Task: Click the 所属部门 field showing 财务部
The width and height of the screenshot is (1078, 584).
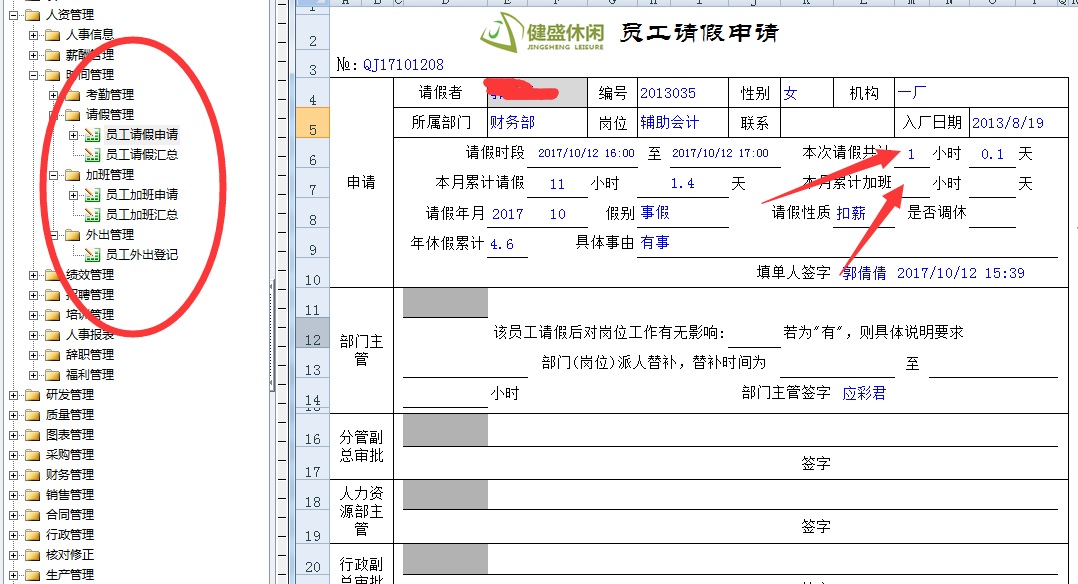Action: tap(535, 123)
